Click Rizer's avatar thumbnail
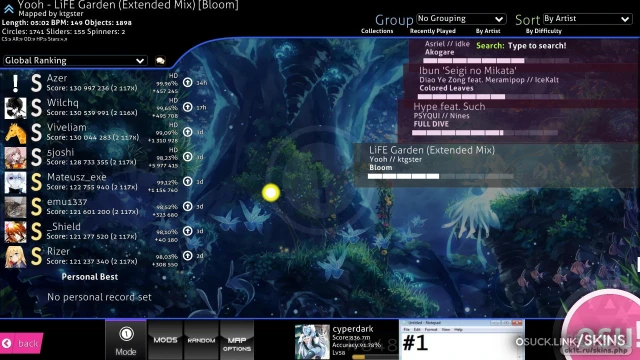This screenshot has width=640, height=360. click(15, 257)
